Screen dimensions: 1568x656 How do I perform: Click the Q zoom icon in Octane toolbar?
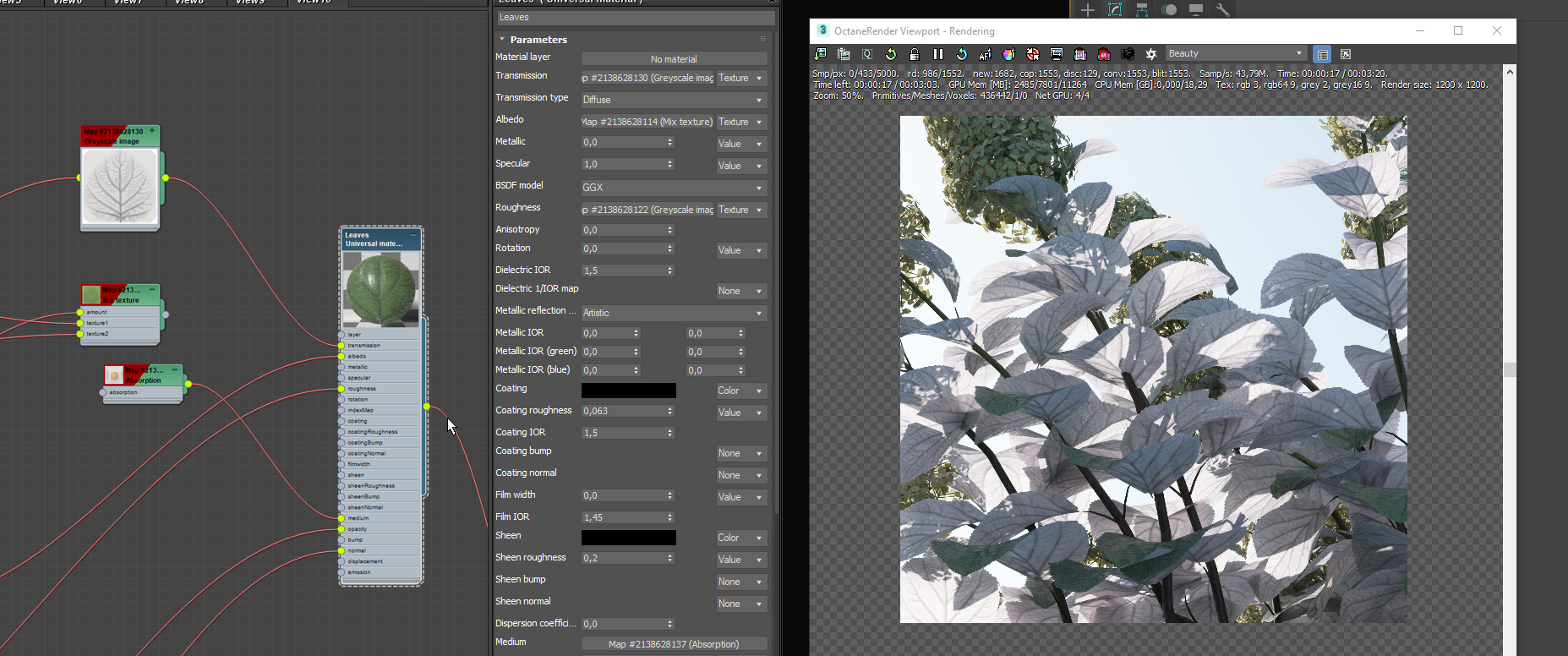click(867, 54)
